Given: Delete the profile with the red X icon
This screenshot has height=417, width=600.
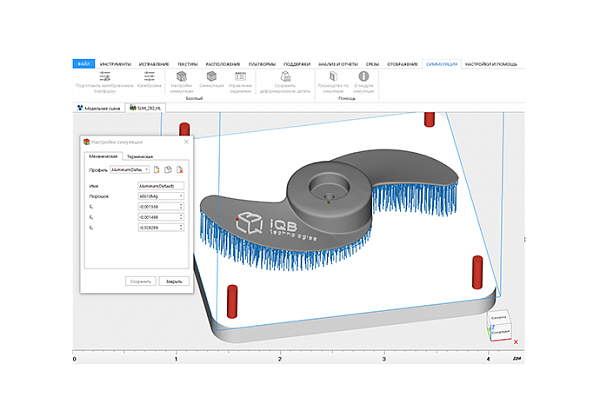Looking at the screenshot, I should click(180, 171).
